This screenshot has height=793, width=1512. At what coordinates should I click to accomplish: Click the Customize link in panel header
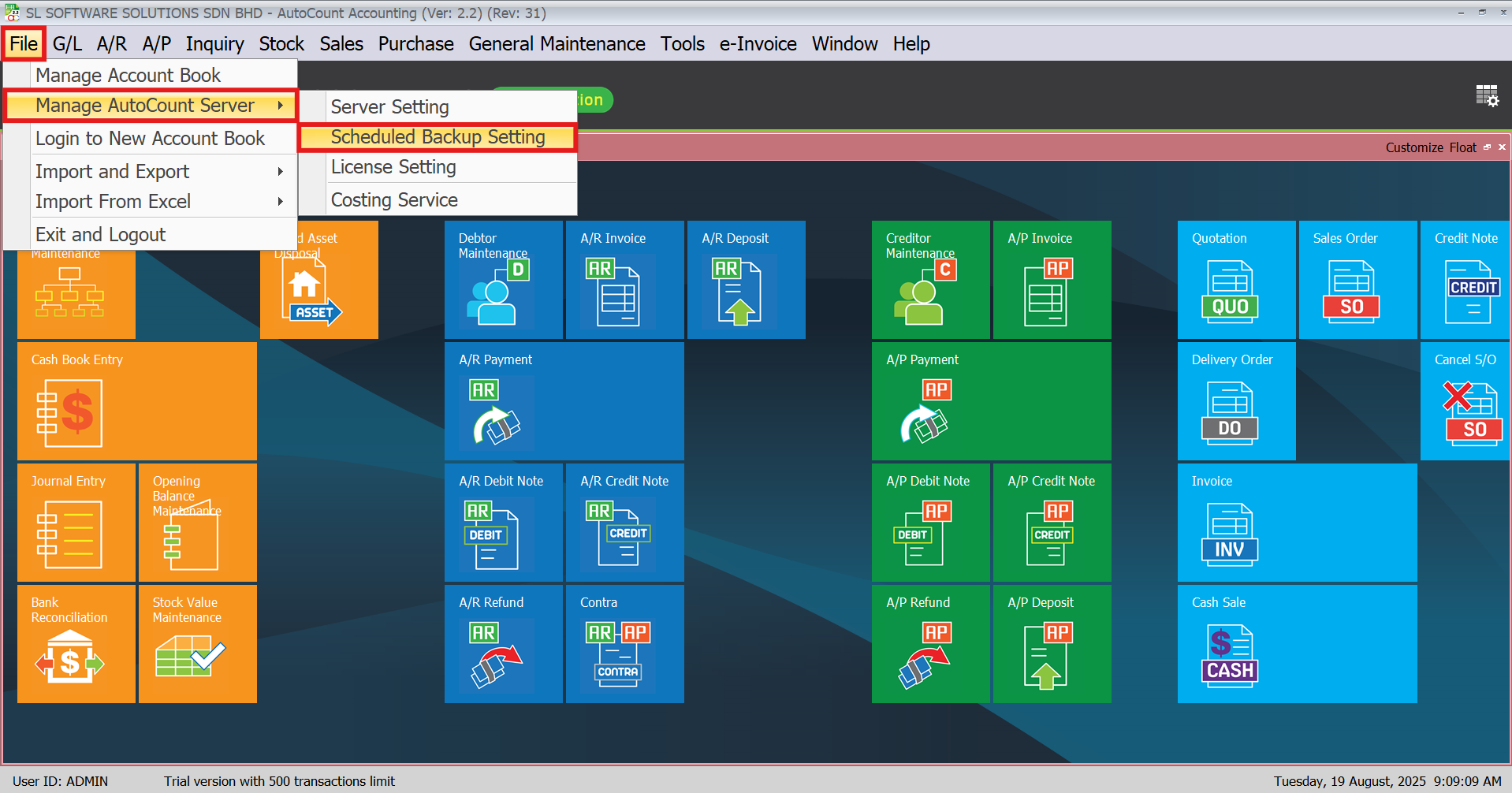1414,147
